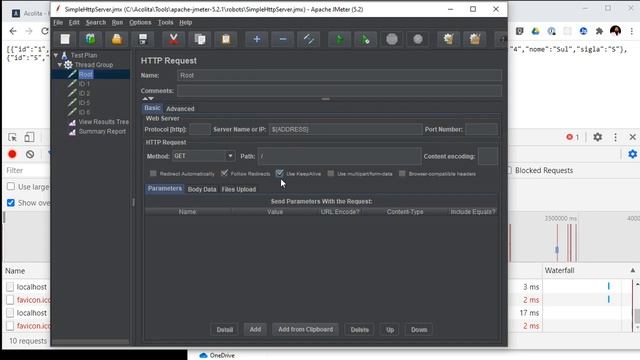Click the browser extensions puzzle icon
Viewport: 640px width, 360px height.
[x=599, y=31]
